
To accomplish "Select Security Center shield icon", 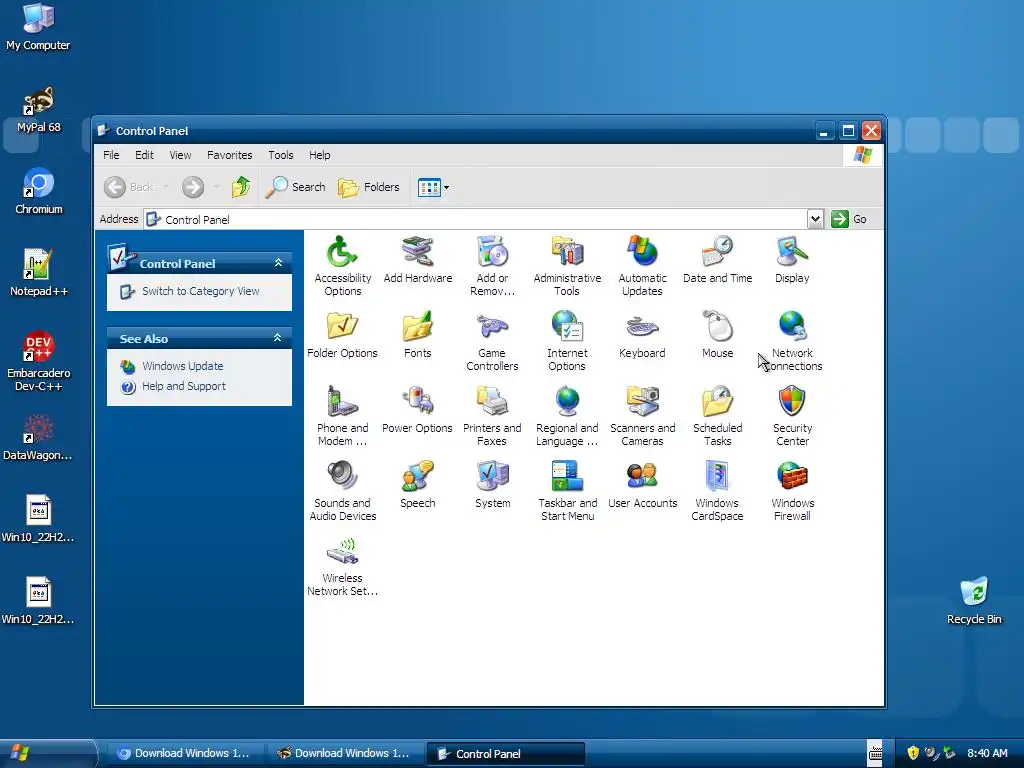I will click(x=792, y=415).
